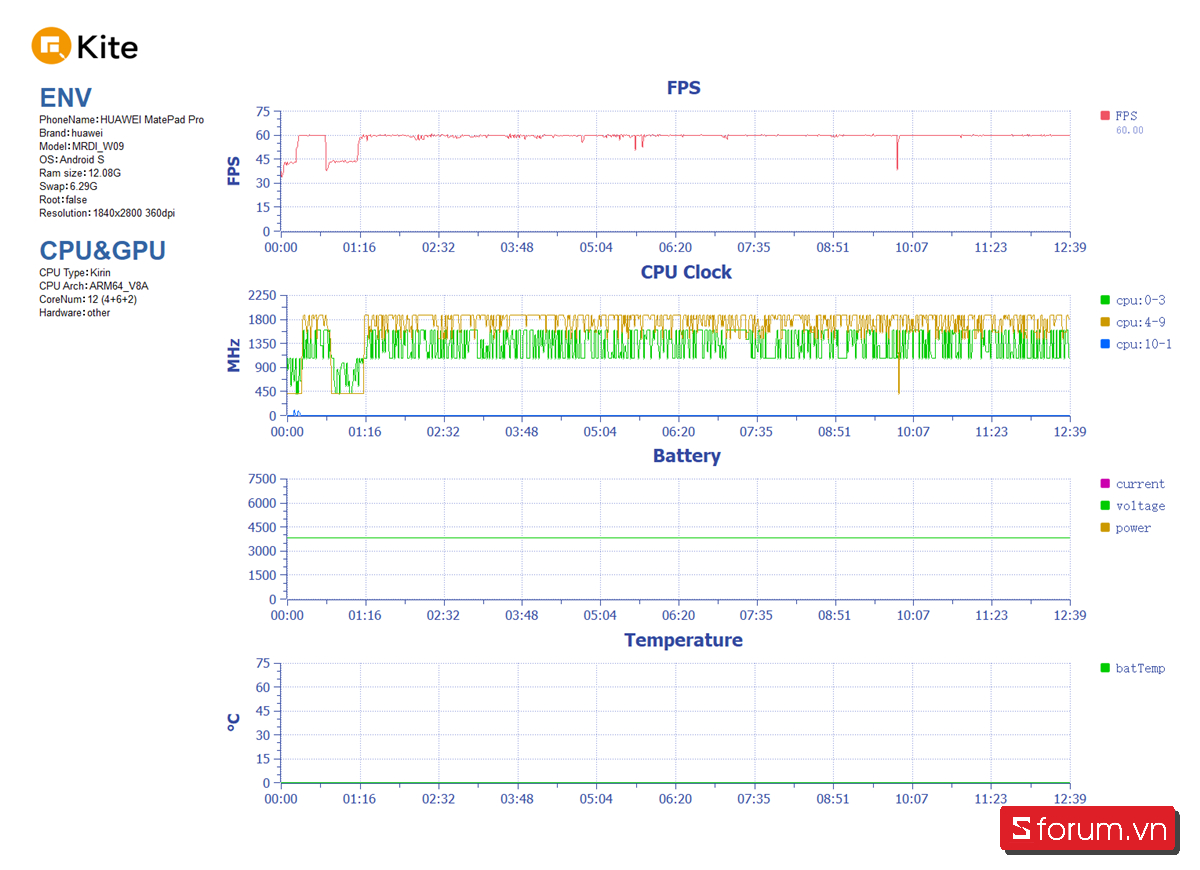Viewport: 1200px width, 870px height.
Task: Click the PhoneName HUAWEI MatePad Pro line
Action: (122, 120)
